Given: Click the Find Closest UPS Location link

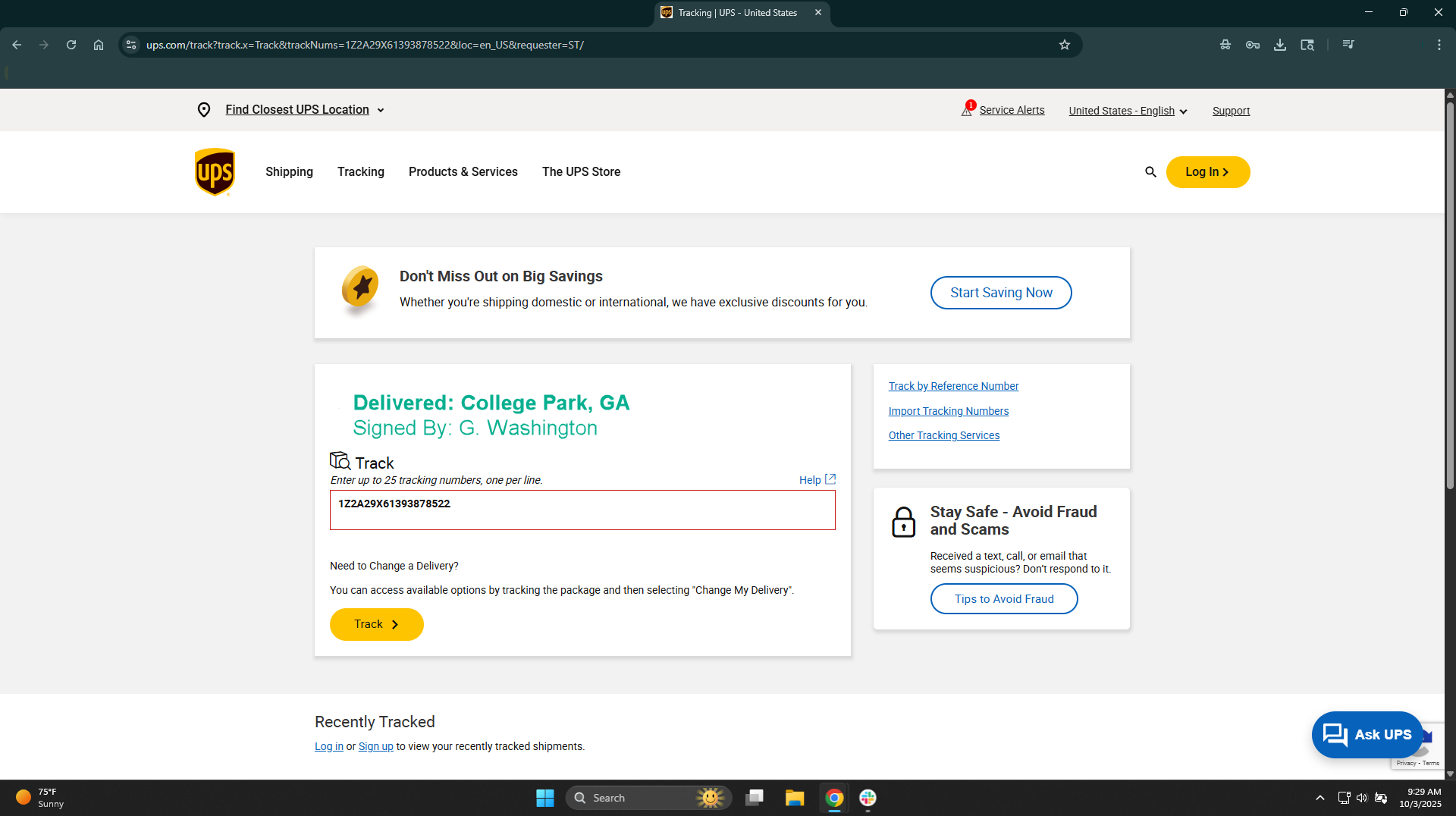Looking at the screenshot, I should click(x=297, y=110).
